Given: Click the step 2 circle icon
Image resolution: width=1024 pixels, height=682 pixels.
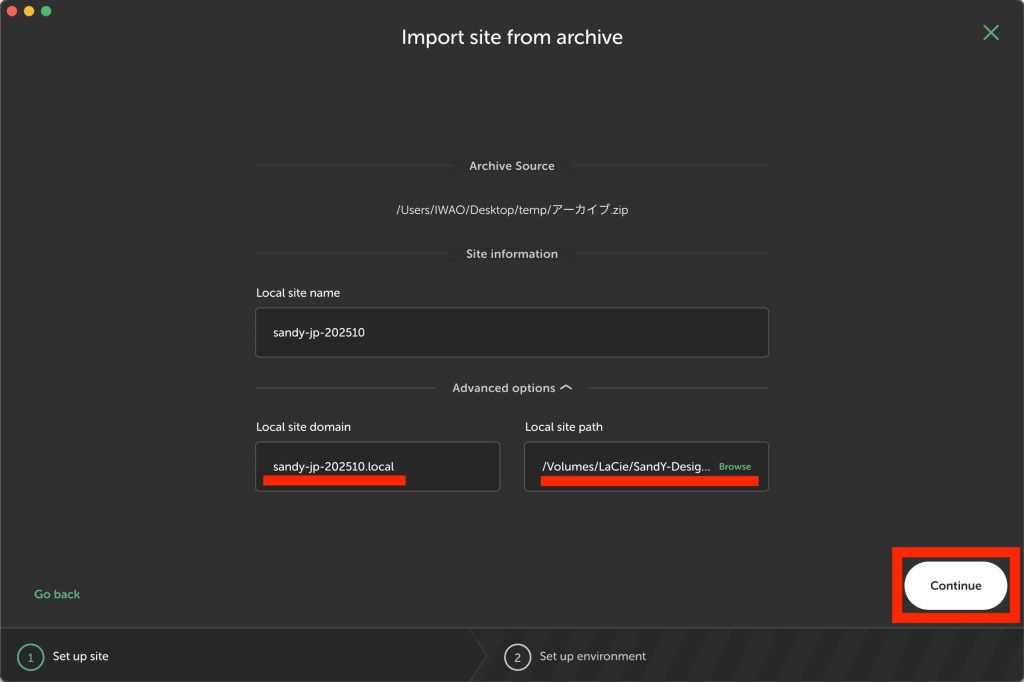Looking at the screenshot, I should click(x=517, y=657).
